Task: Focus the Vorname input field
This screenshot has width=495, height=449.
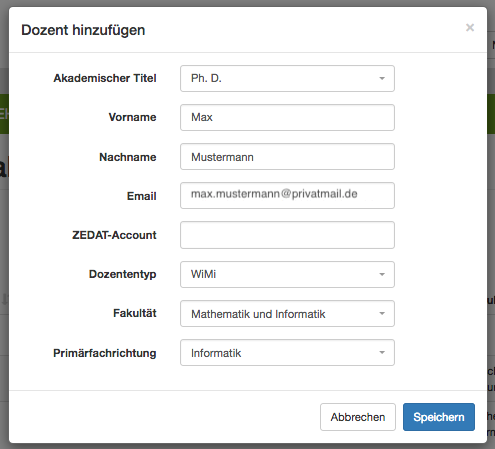Action: (287, 117)
